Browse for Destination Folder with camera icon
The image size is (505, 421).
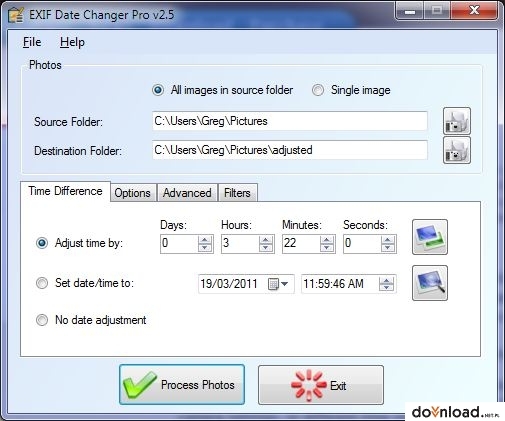[x=457, y=150]
